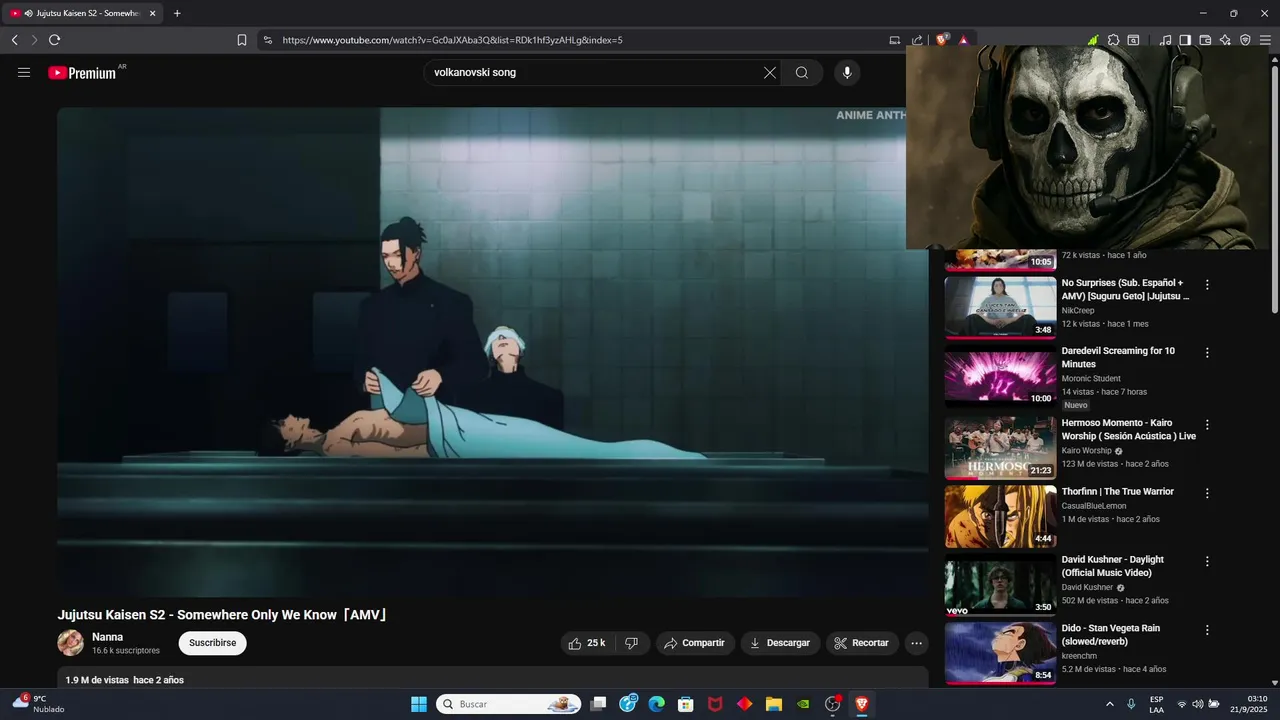Open the Brave main menu hamburger

click(1266, 40)
